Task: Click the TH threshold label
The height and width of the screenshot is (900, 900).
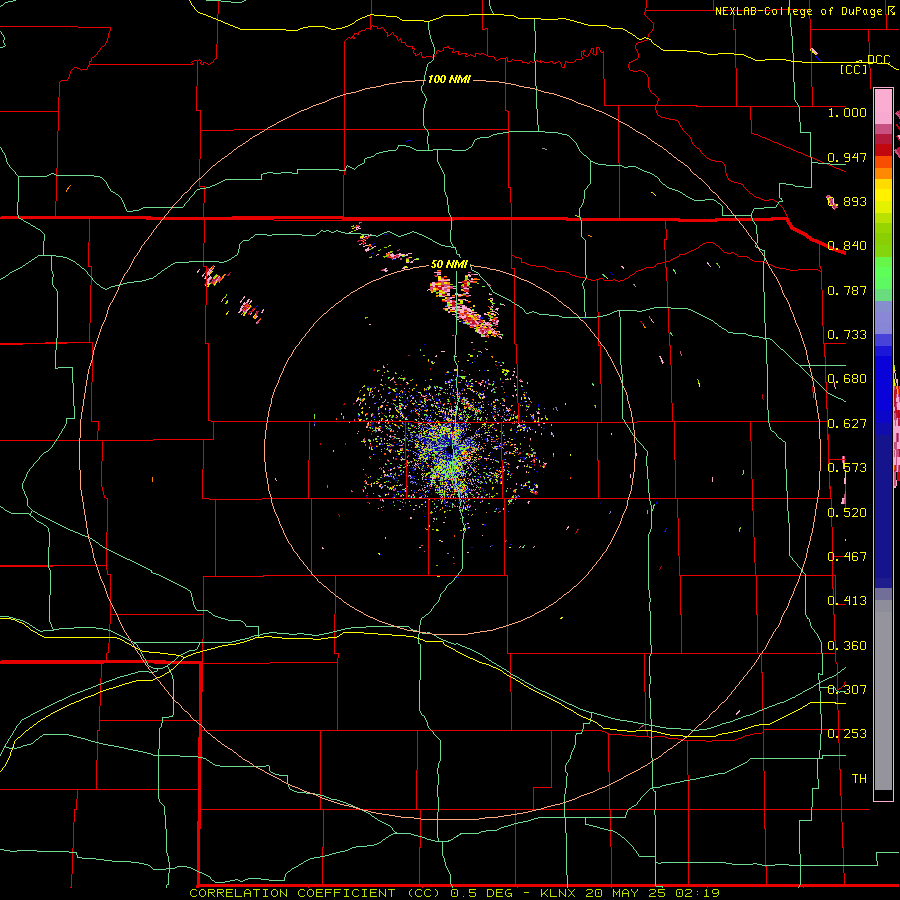Action: (859, 779)
